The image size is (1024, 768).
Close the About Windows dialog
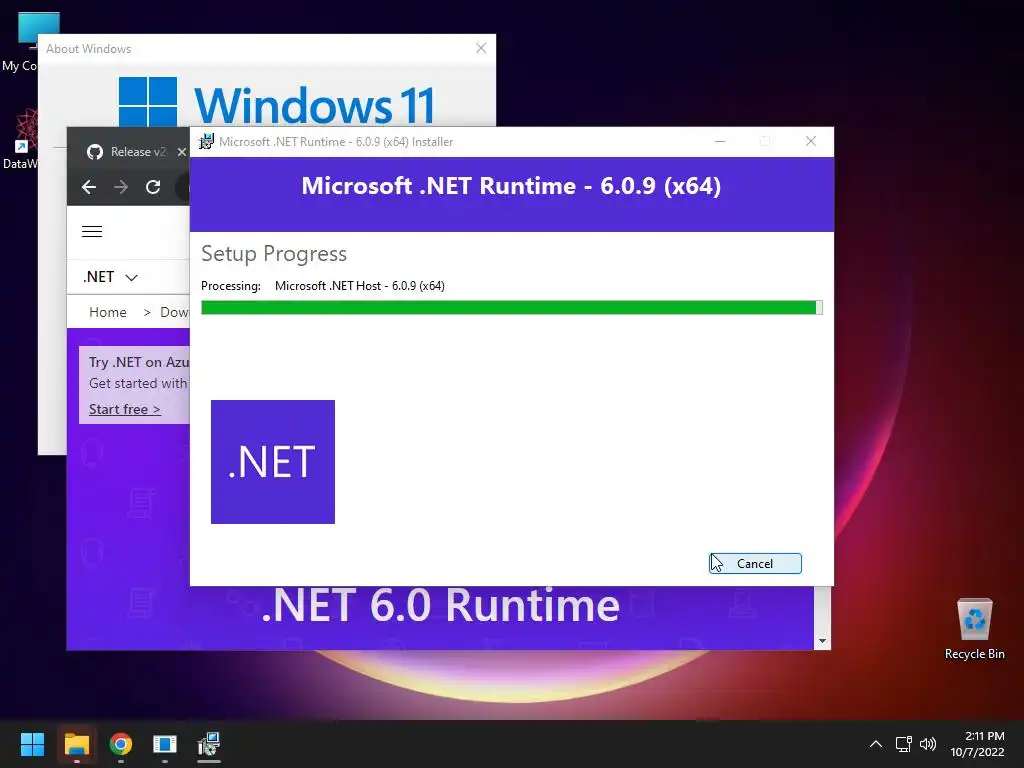(481, 48)
